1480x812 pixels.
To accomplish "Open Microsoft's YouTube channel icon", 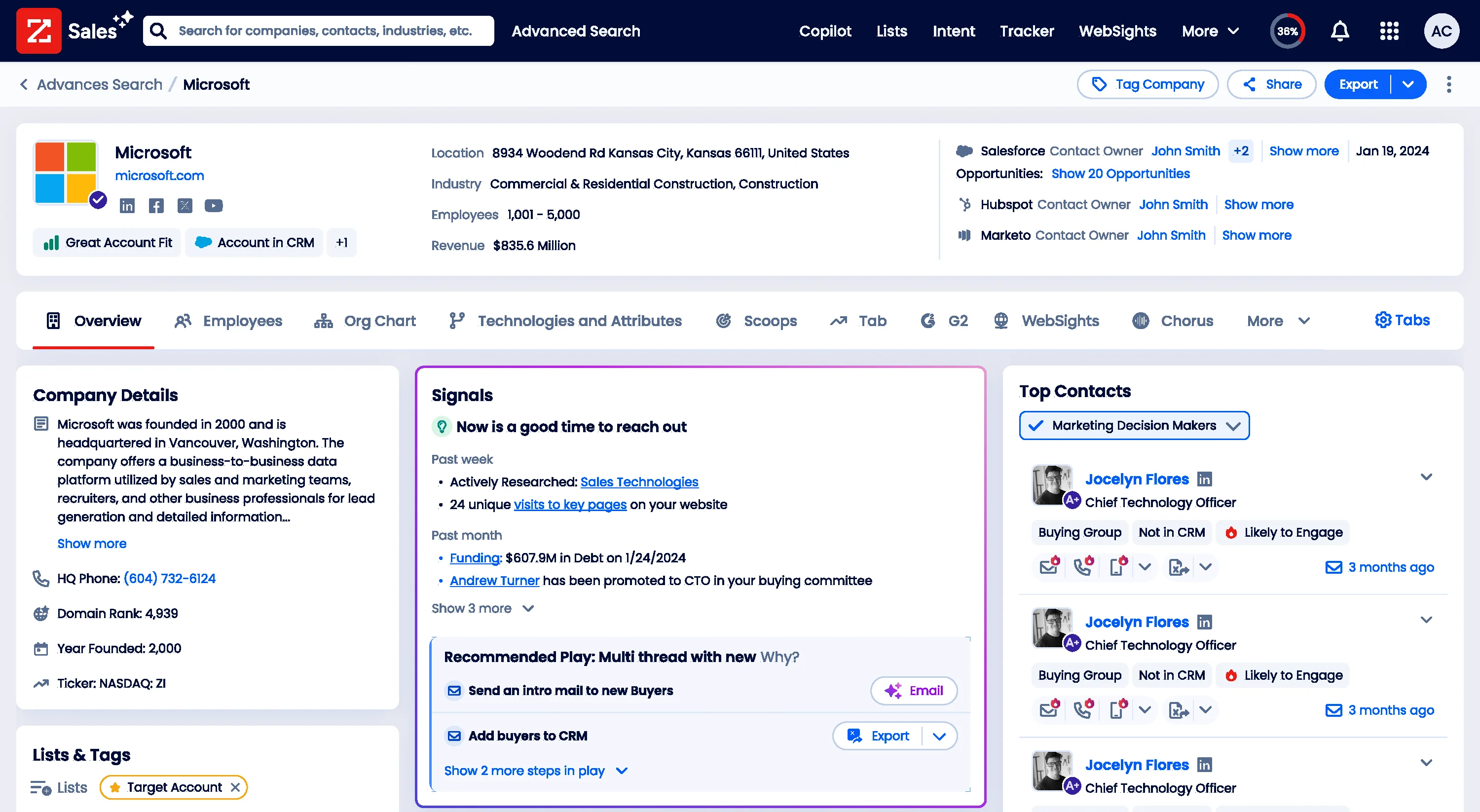I will (x=213, y=205).
